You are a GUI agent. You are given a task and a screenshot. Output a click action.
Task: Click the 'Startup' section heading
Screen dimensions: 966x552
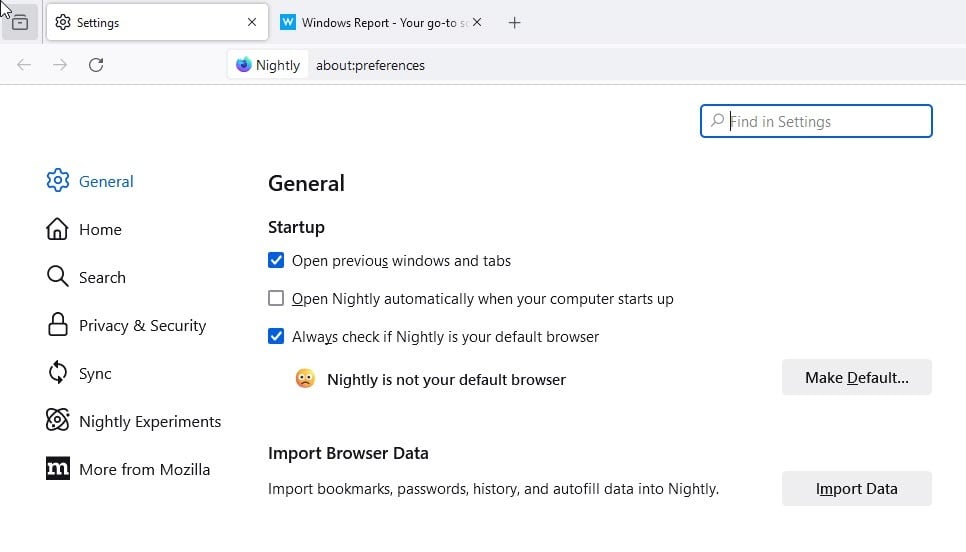click(x=296, y=227)
